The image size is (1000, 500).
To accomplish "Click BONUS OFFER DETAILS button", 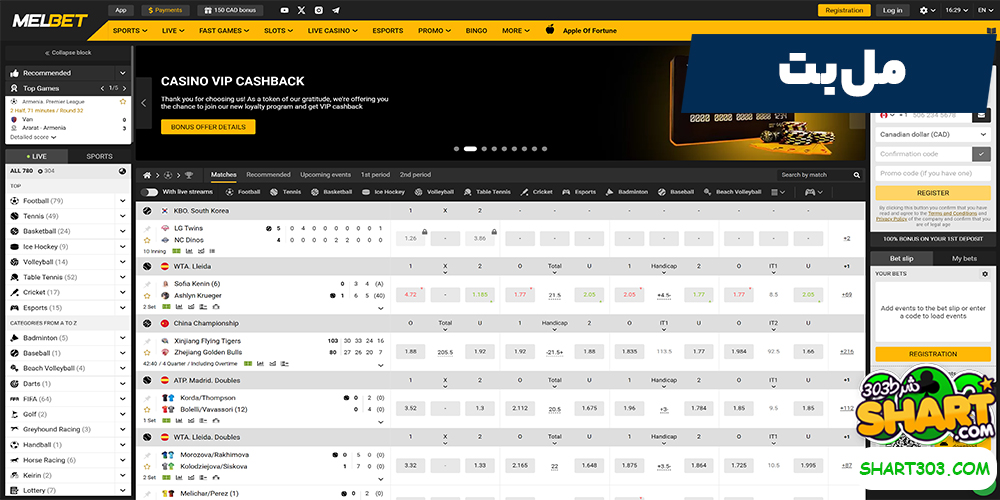I will [x=208, y=127].
